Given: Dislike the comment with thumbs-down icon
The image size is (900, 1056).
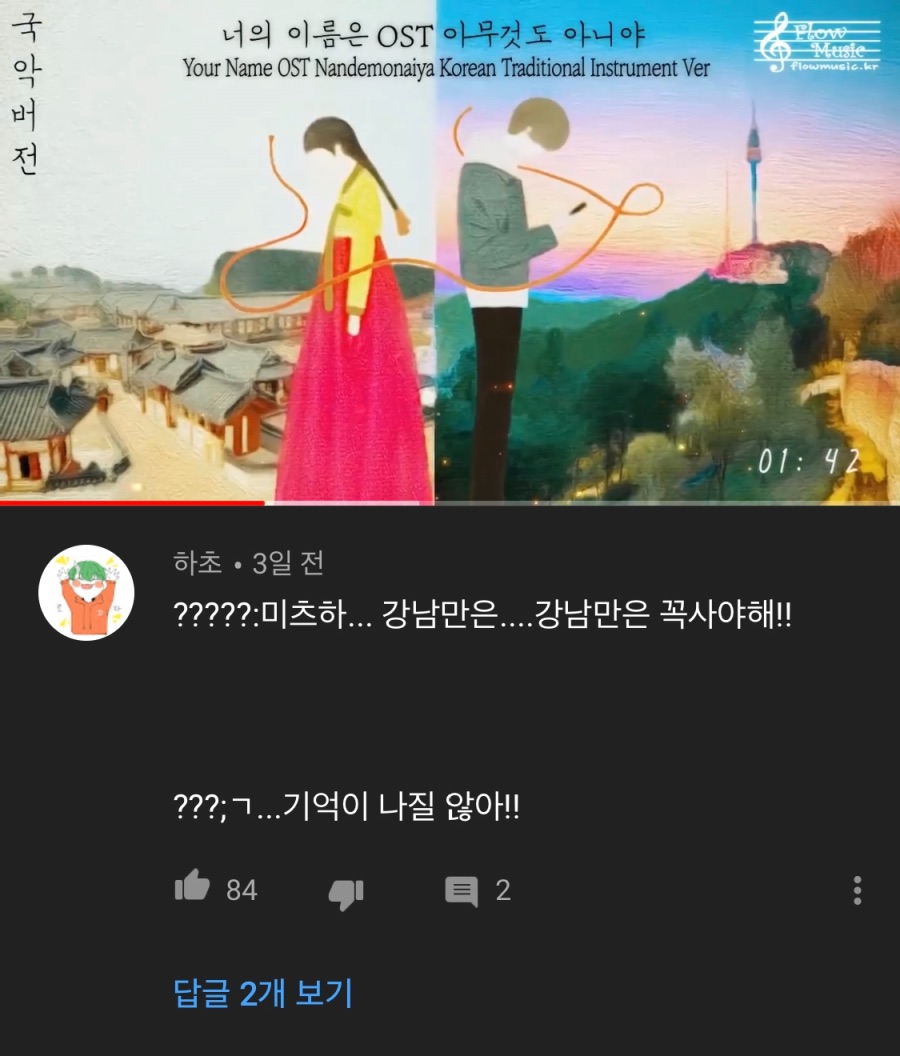Looking at the screenshot, I should (x=346, y=894).
